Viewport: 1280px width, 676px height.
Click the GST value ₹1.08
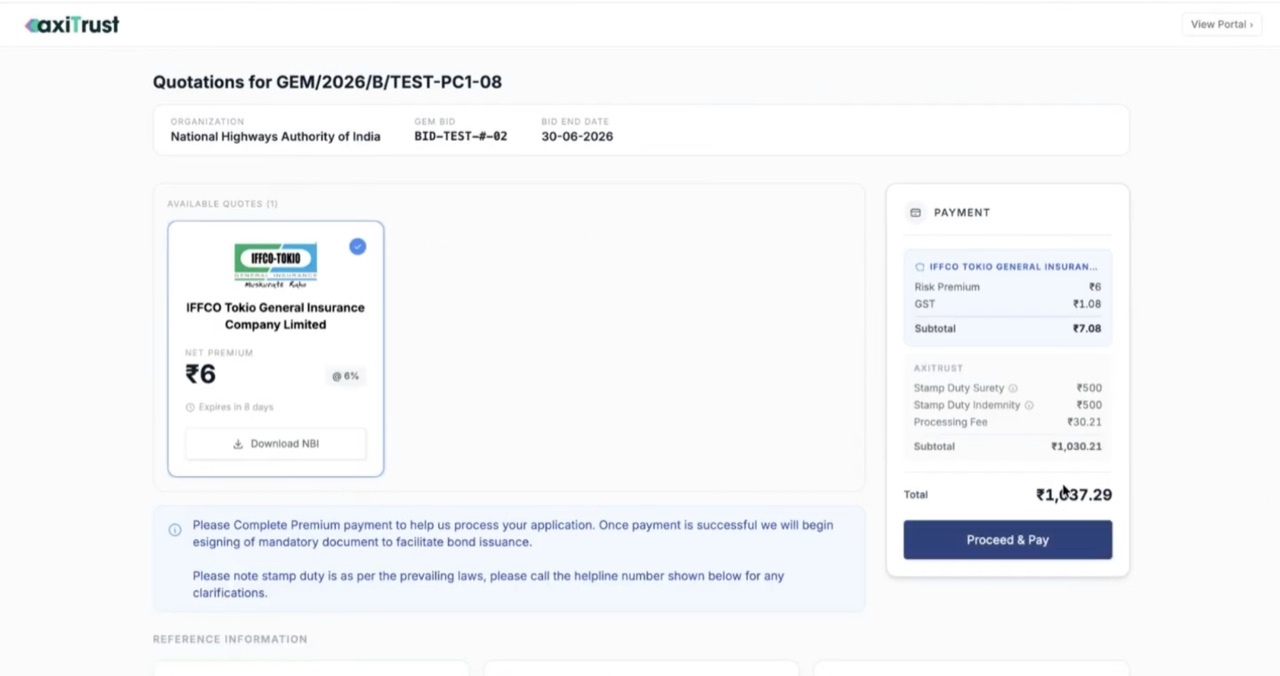[x=1087, y=304]
